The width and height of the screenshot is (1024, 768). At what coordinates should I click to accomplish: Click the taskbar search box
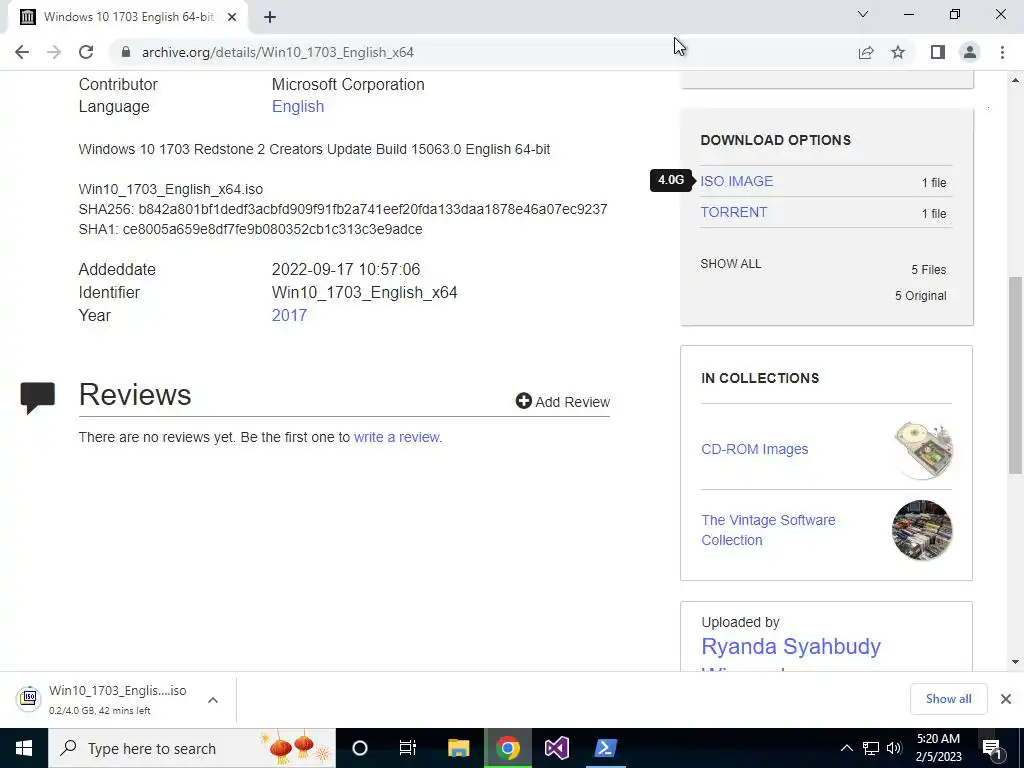[192, 748]
